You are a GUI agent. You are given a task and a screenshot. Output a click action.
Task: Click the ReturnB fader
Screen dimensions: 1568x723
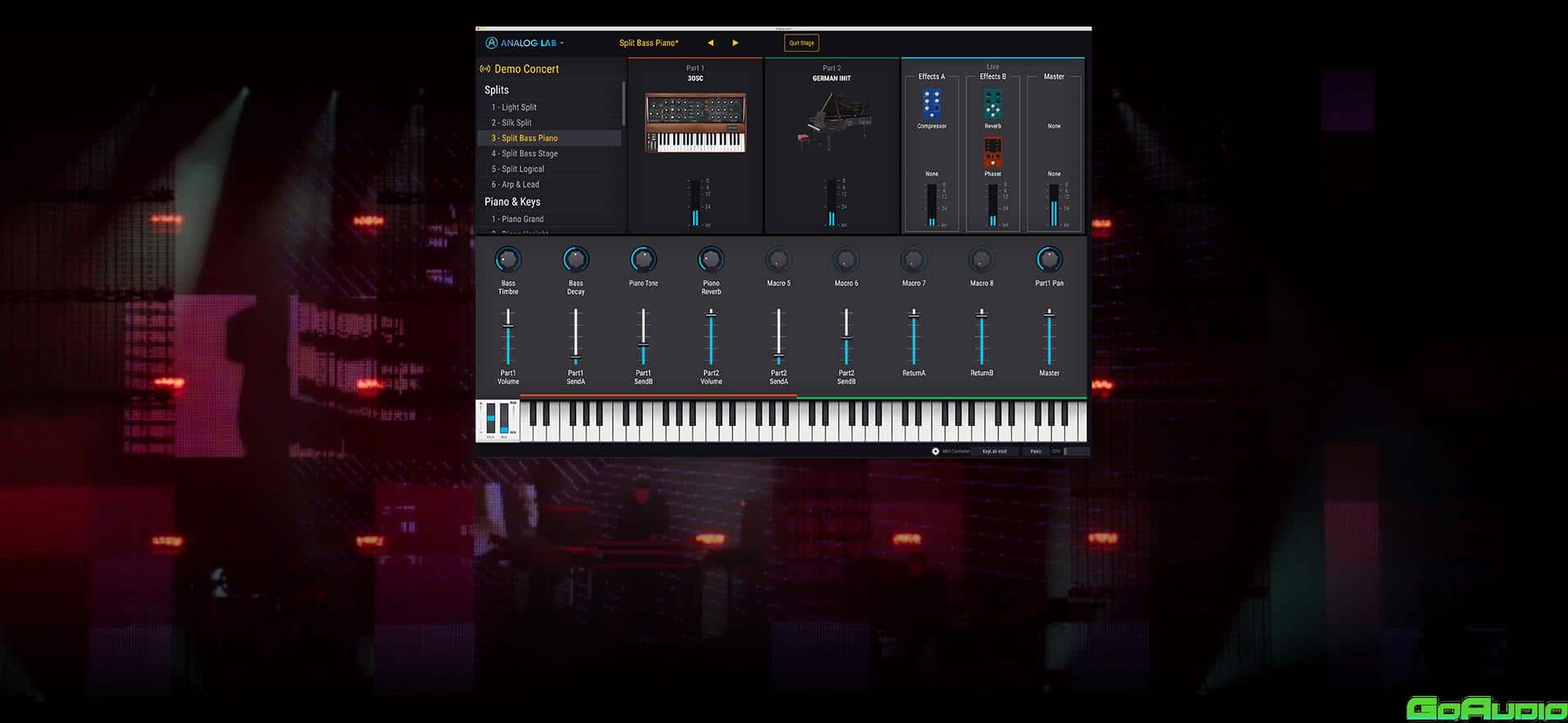coord(981,336)
